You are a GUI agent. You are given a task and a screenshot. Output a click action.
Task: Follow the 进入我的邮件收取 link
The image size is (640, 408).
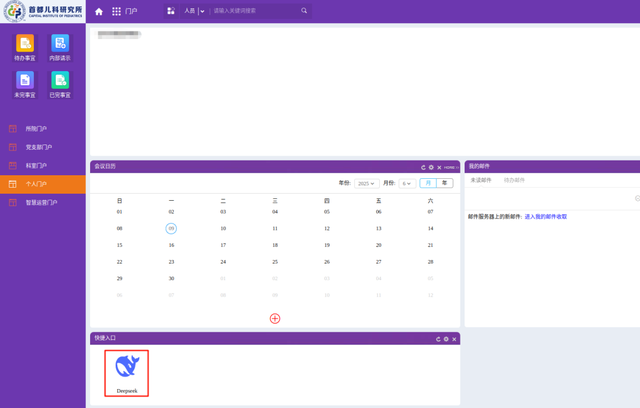(x=546, y=217)
